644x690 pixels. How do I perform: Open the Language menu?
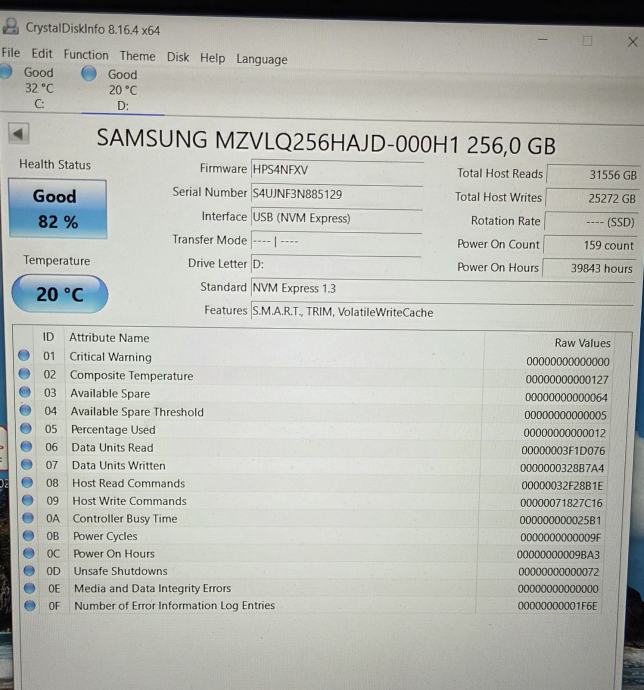[261, 59]
